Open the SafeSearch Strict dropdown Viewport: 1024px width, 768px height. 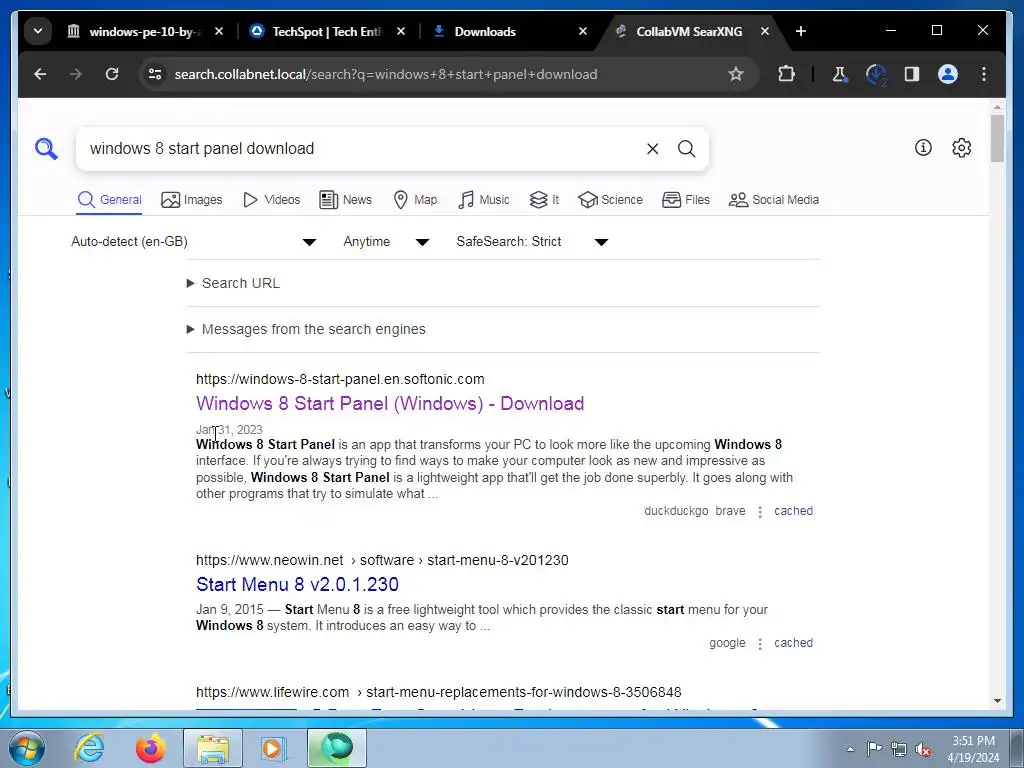click(532, 242)
